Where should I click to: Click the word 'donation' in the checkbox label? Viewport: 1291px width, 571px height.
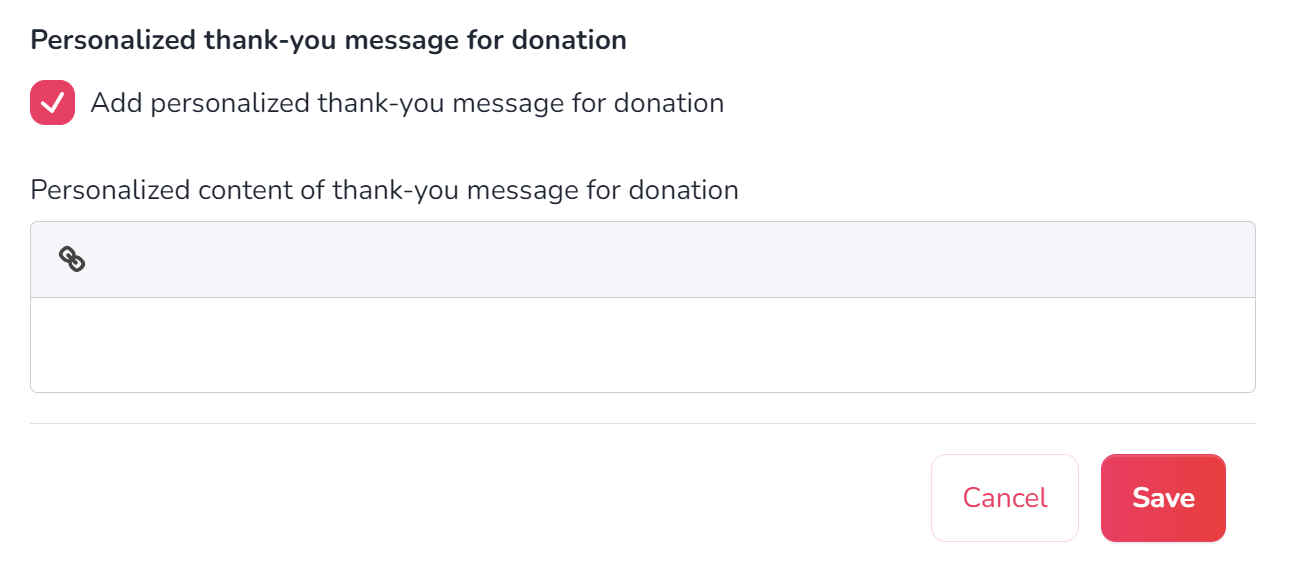click(x=669, y=103)
